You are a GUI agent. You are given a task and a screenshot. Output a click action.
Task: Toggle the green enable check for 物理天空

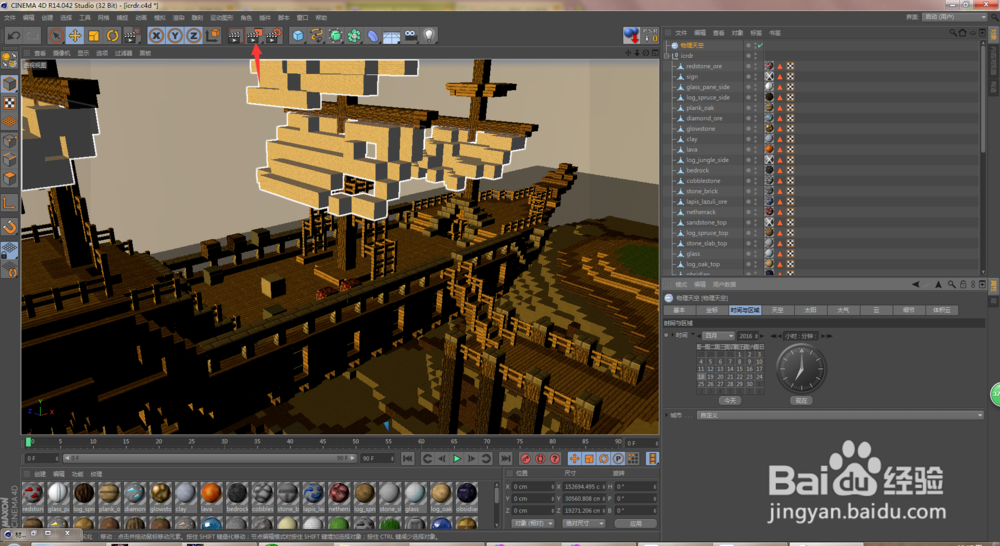tap(759, 45)
